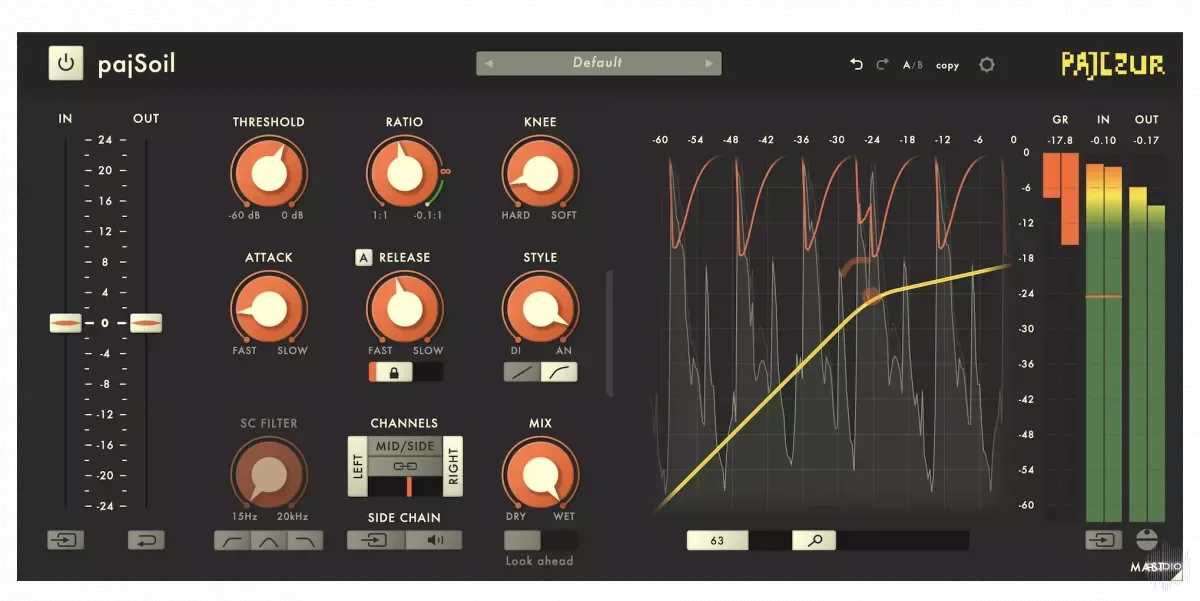
Task: Click the WET label under Mix
Action: (x=564, y=517)
